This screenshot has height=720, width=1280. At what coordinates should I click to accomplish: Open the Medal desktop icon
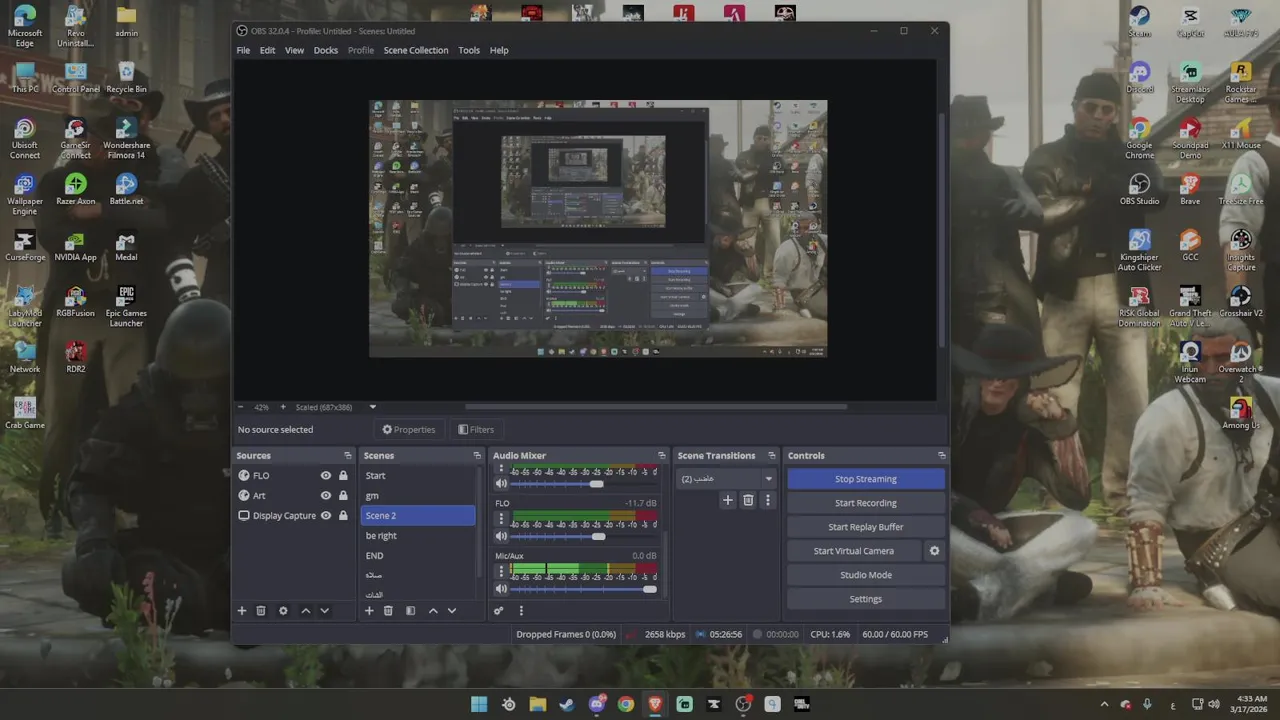tap(126, 246)
